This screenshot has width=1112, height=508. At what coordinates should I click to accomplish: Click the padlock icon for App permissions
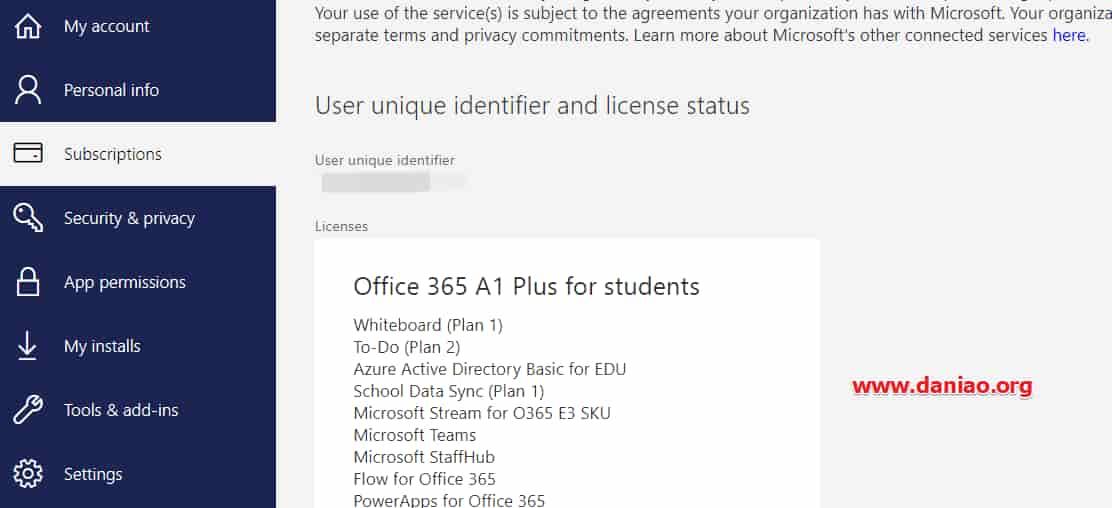28,282
